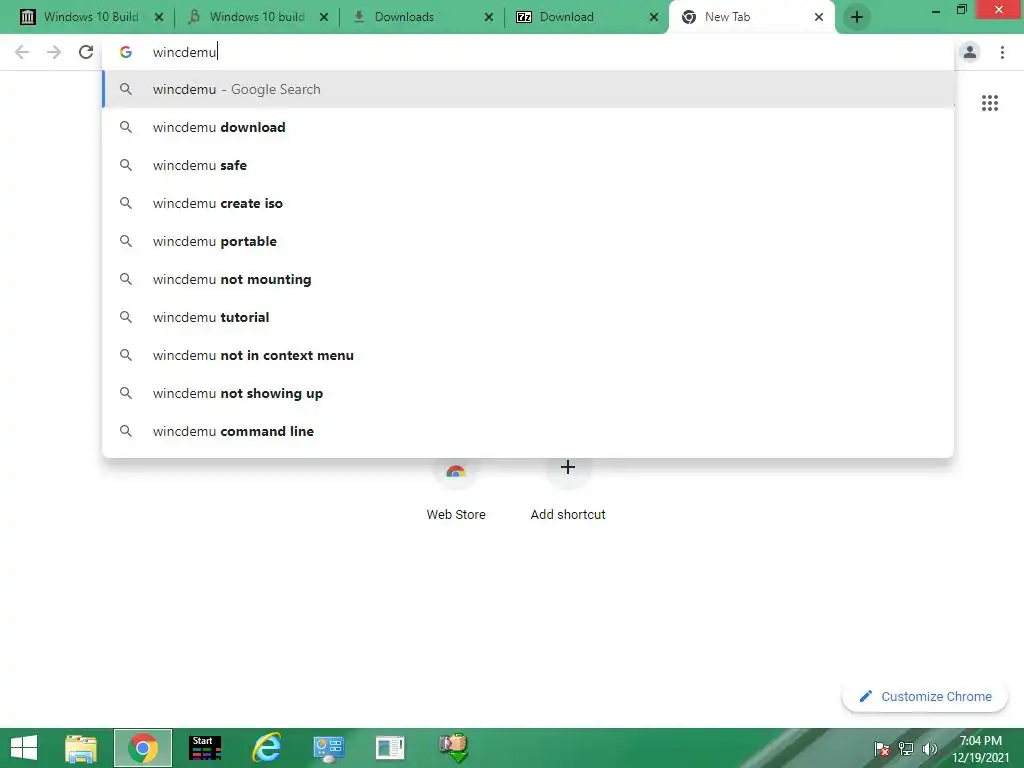Choose the wincdemu create iso suggestion
This screenshot has width=1024, height=768.
pos(528,203)
